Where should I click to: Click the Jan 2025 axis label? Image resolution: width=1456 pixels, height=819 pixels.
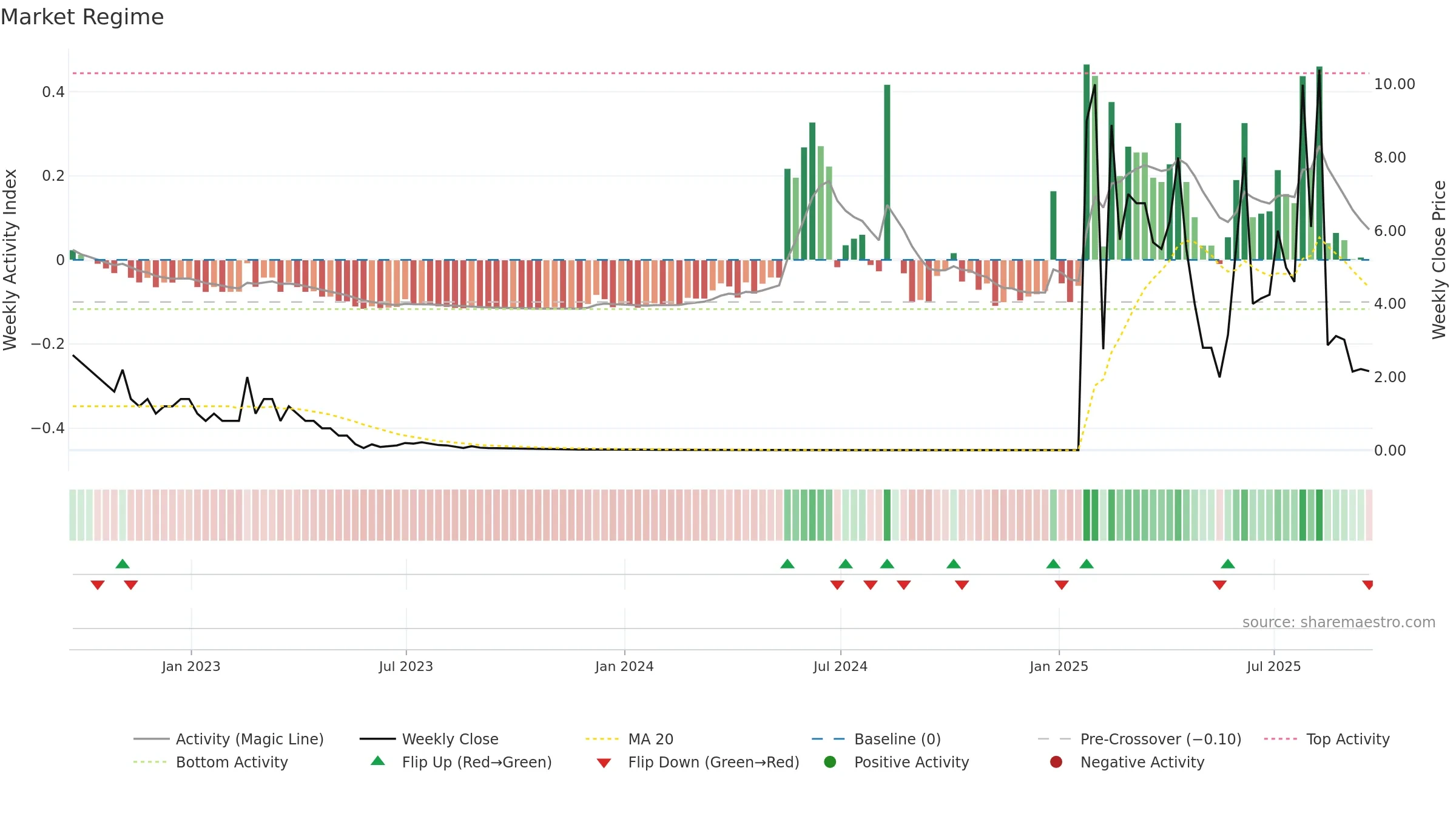(x=1059, y=666)
